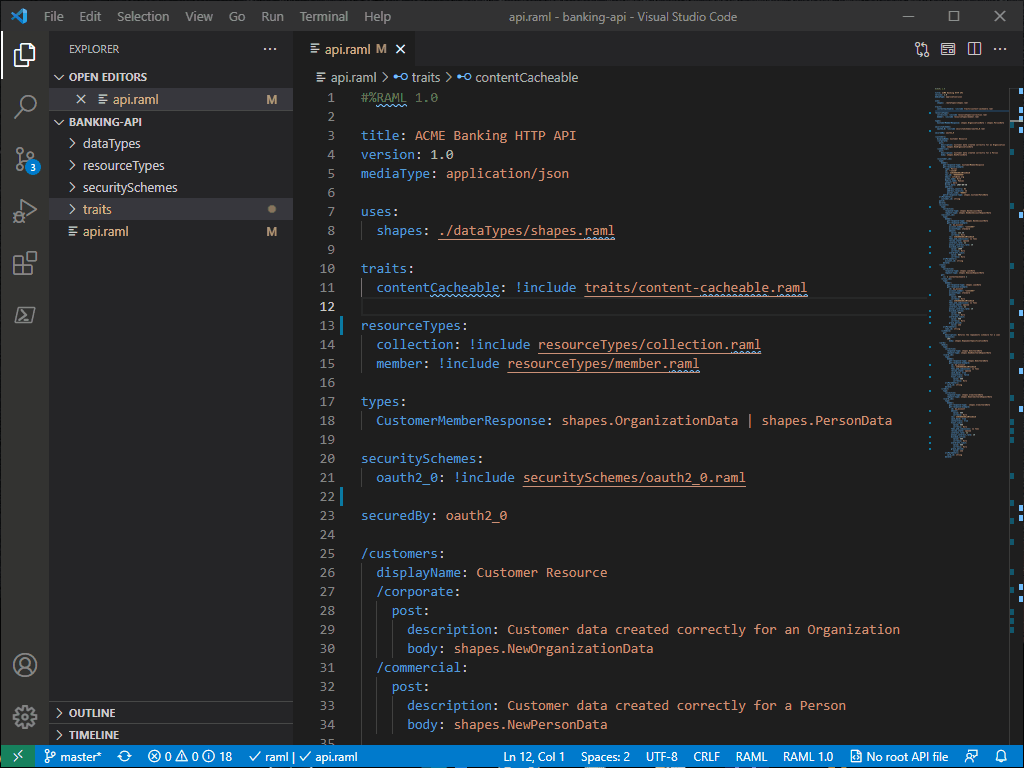Click the Open Preview icon in editor toolbar
The width and height of the screenshot is (1024, 768).
click(948, 49)
